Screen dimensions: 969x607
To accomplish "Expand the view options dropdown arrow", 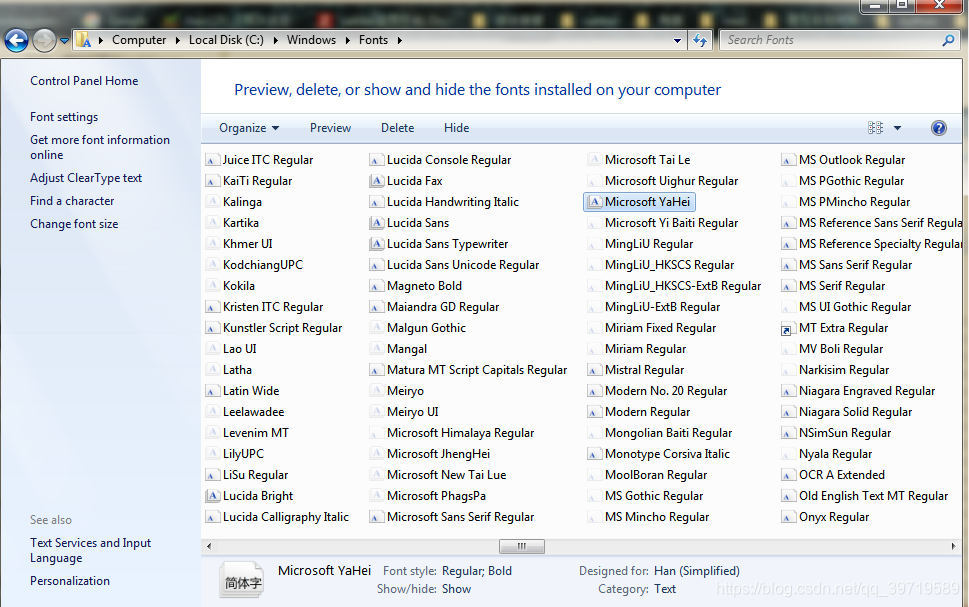I will [x=897, y=128].
